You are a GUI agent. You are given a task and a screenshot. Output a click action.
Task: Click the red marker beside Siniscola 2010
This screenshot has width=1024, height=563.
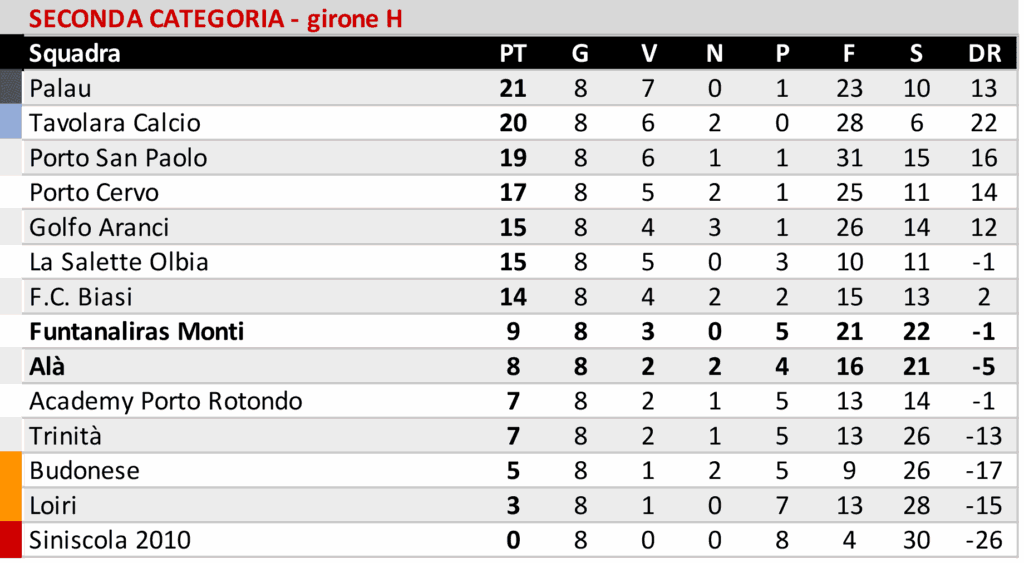[x=11, y=541]
